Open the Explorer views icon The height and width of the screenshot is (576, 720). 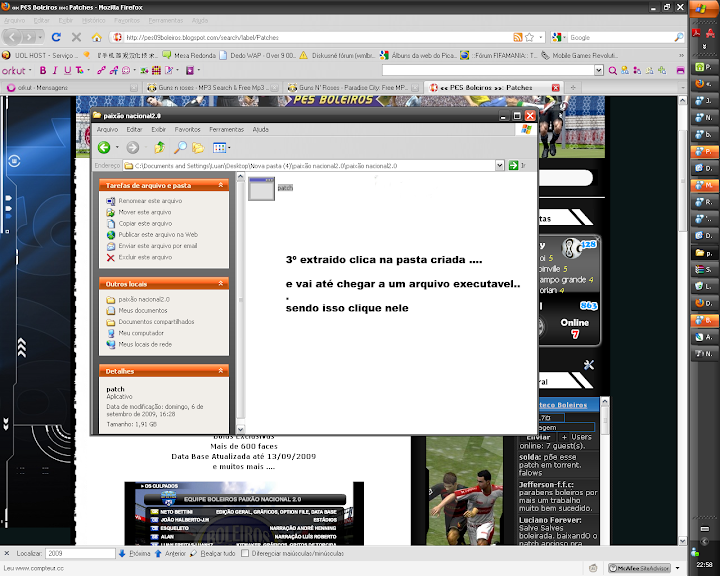coord(219,147)
